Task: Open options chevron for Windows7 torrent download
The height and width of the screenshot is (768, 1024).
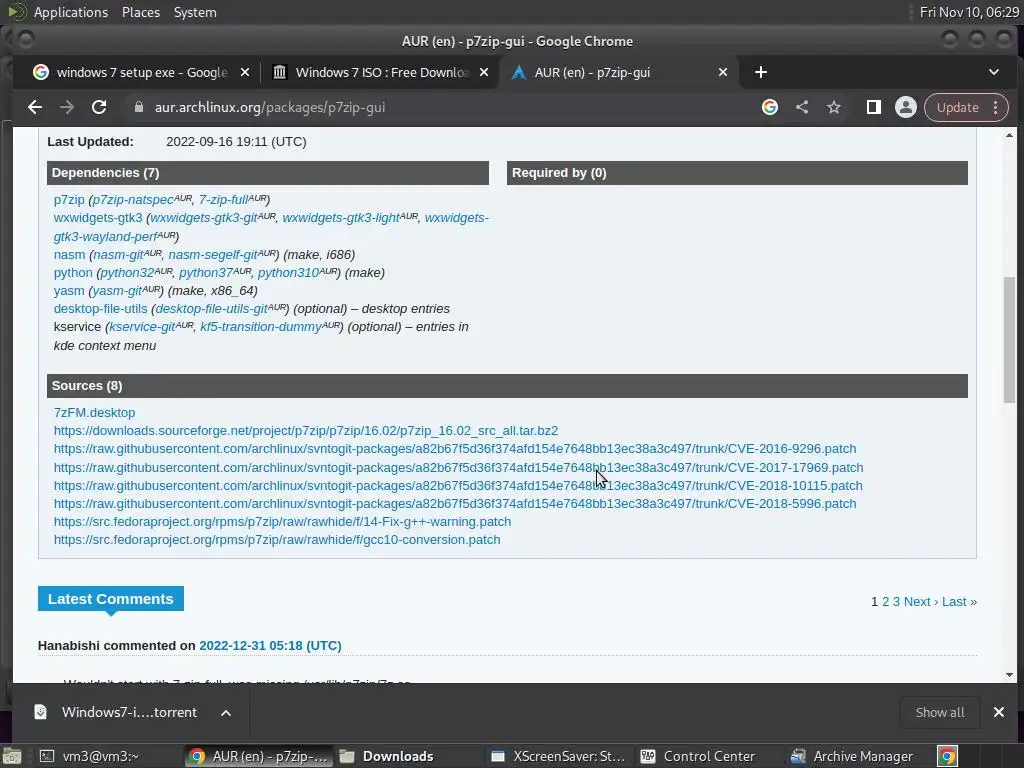Action: (226, 712)
